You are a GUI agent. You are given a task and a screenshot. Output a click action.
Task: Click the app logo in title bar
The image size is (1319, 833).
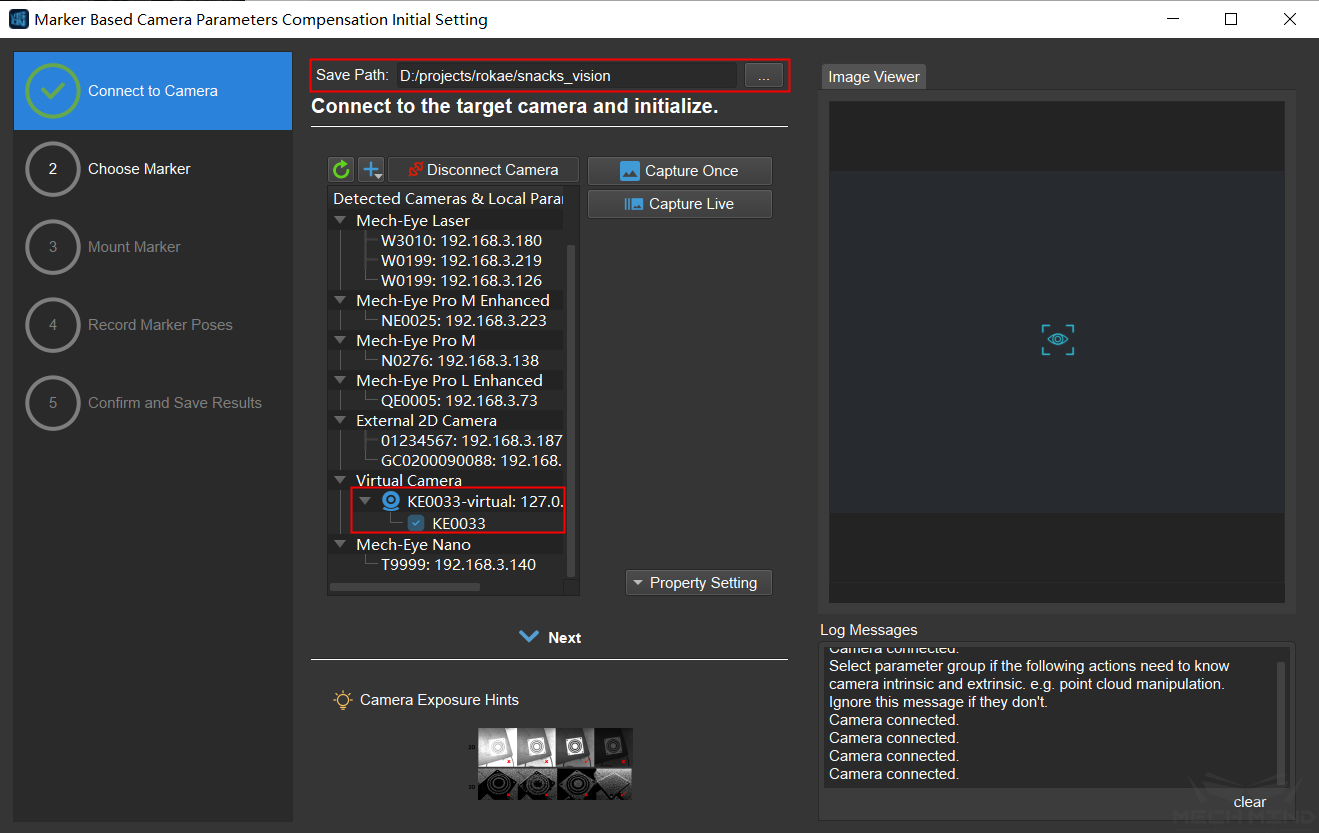click(x=18, y=19)
